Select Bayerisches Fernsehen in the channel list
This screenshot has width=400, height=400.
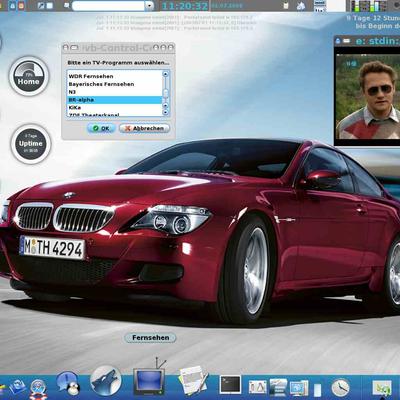(x=114, y=84)
